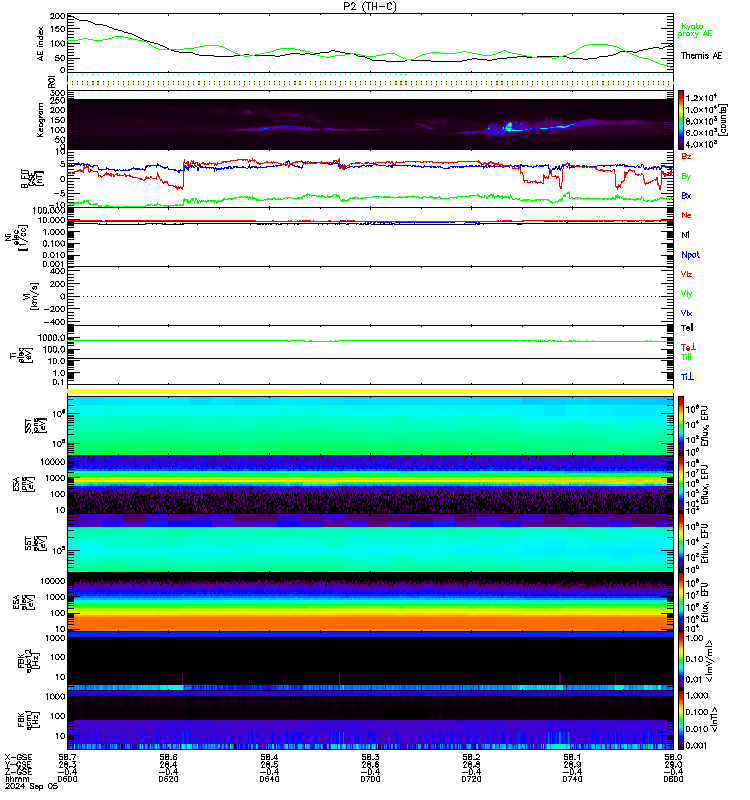Viewport: 750px width, 800px height.
Task: Click the AE index axis label
Action: 40,43
